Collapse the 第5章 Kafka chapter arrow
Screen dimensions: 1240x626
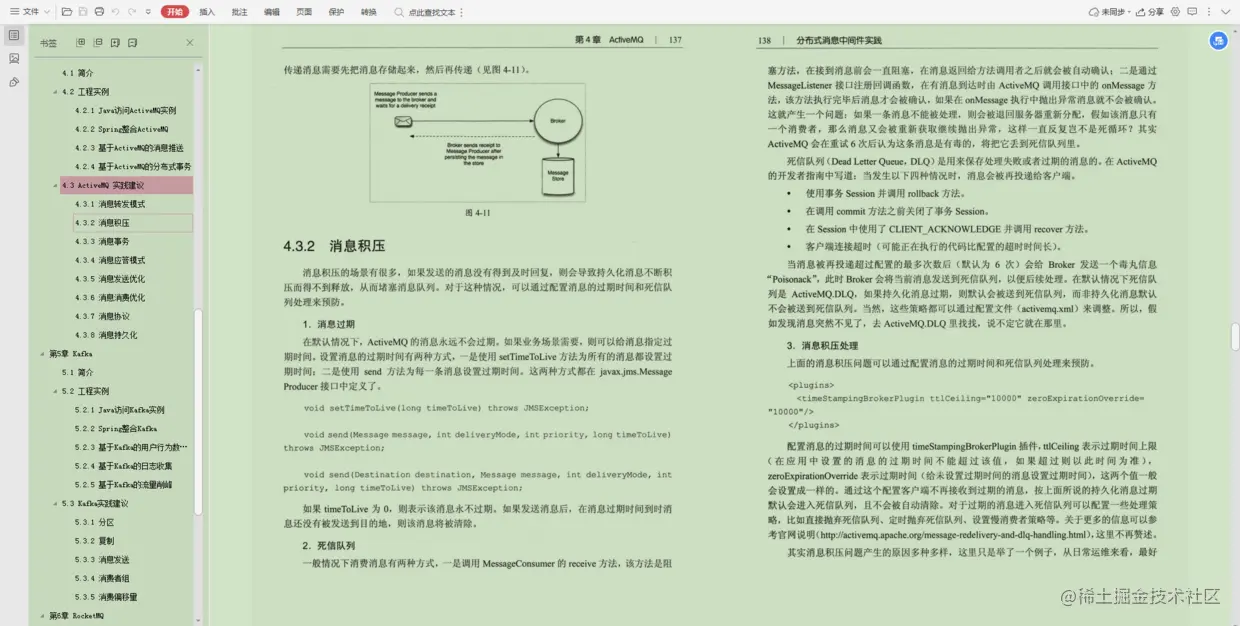click(42, 354)
